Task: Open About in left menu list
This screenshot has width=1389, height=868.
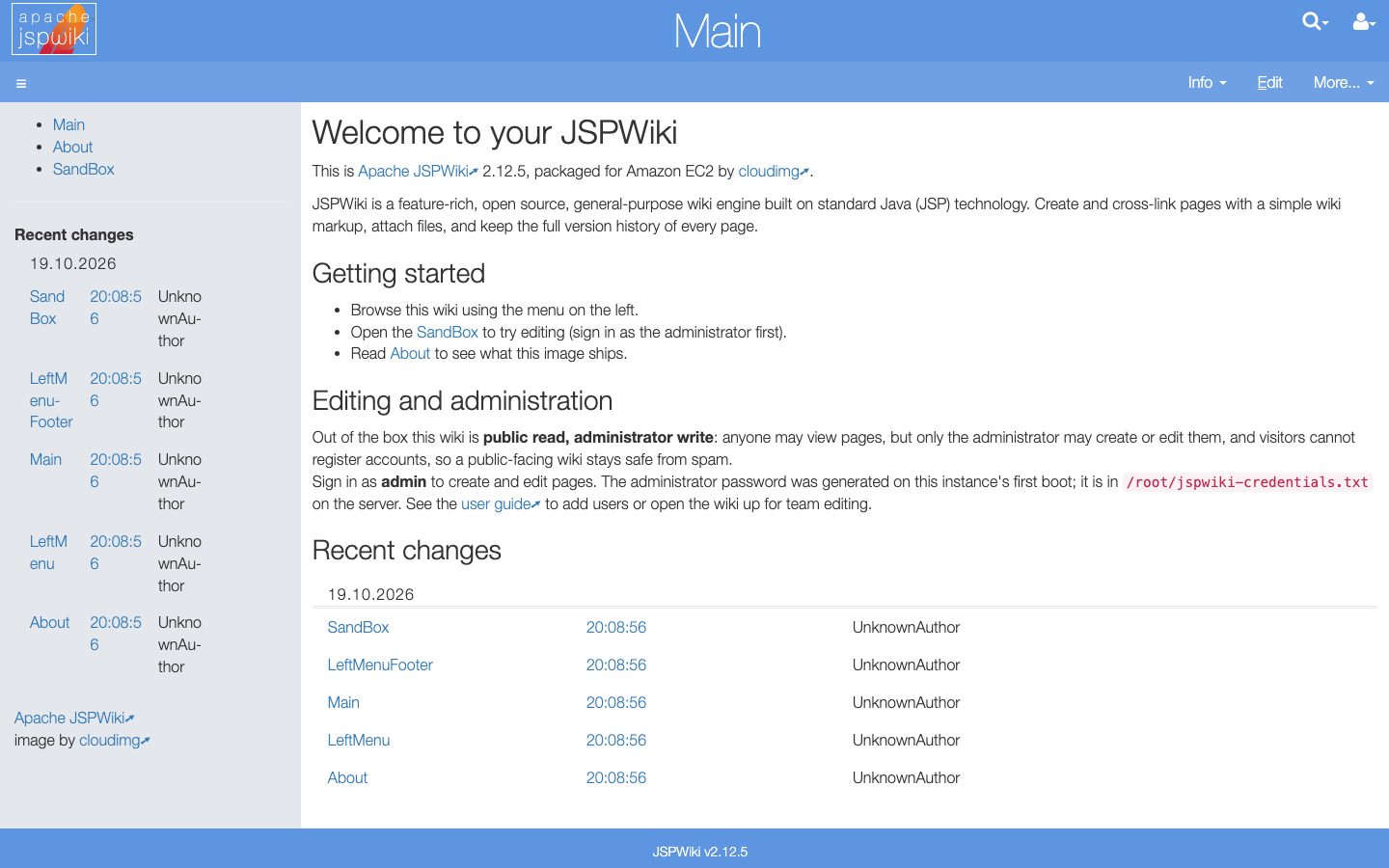Action: [72, 147]
